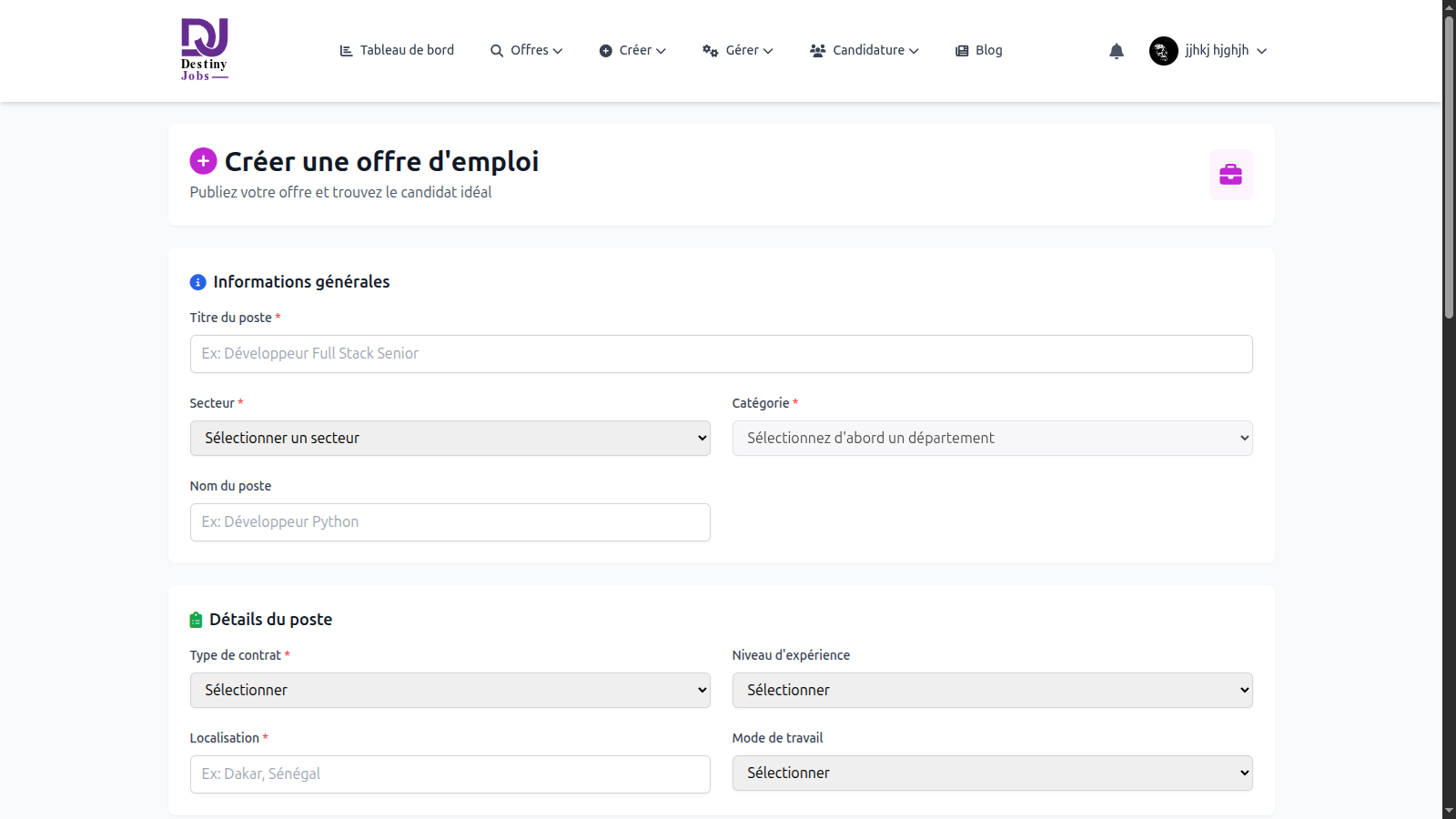Click the blue info icon by Informations générales
Screen dimensions: 1456x819
point(197,282)
